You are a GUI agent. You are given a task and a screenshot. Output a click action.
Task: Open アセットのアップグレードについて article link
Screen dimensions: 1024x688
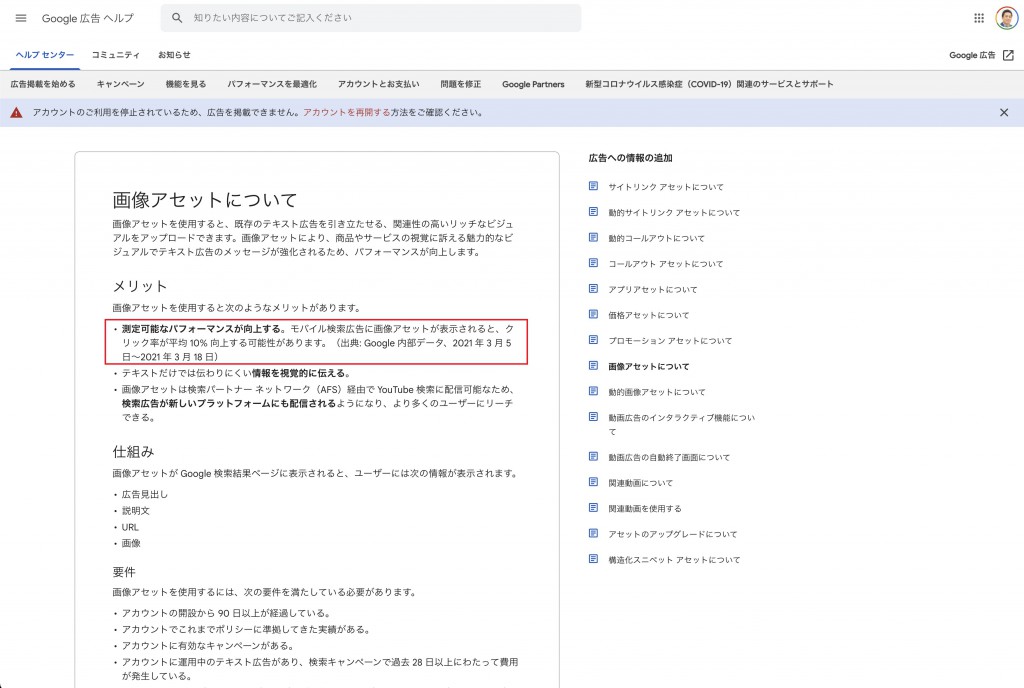[673, 534]
